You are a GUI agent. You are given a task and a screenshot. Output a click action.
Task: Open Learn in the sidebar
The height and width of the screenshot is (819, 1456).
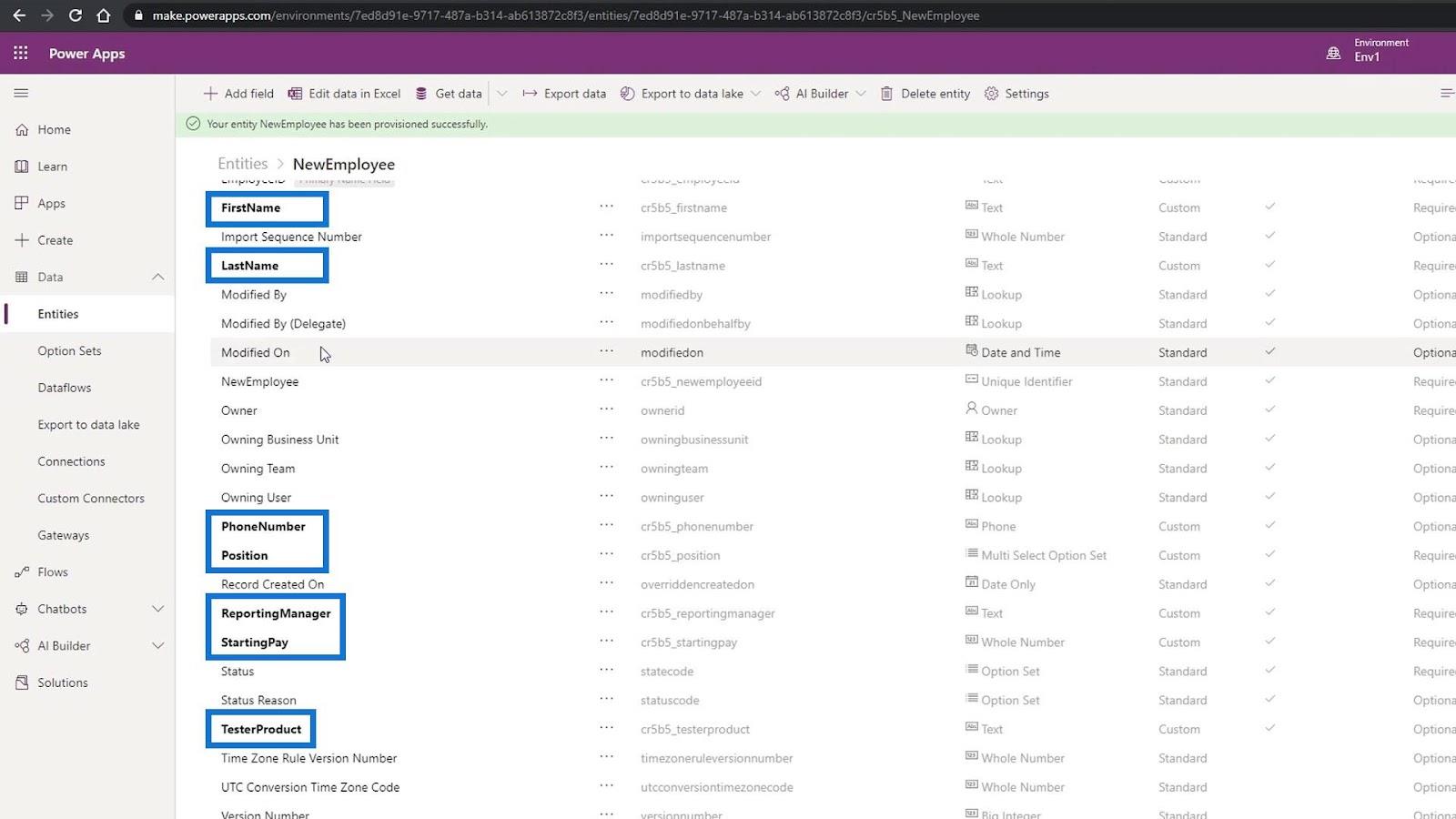point(53,167)
